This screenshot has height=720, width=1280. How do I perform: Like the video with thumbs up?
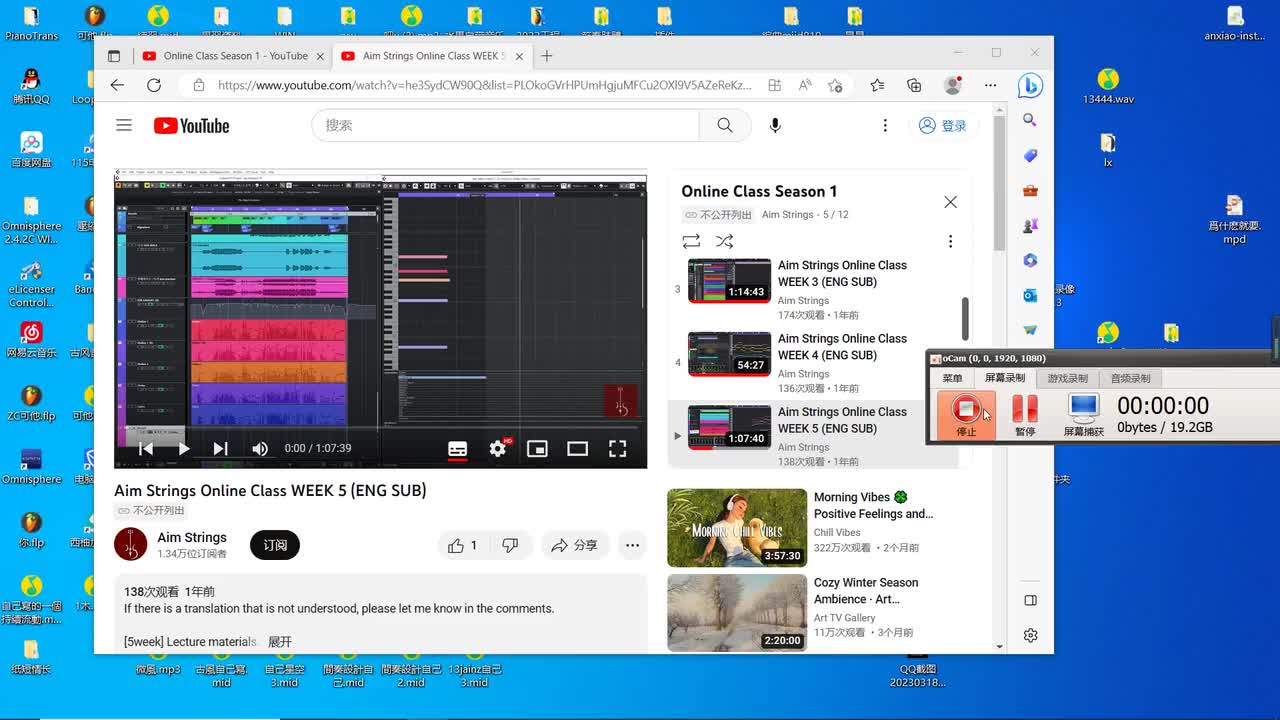pyautogui.click(x=463, y=545)
